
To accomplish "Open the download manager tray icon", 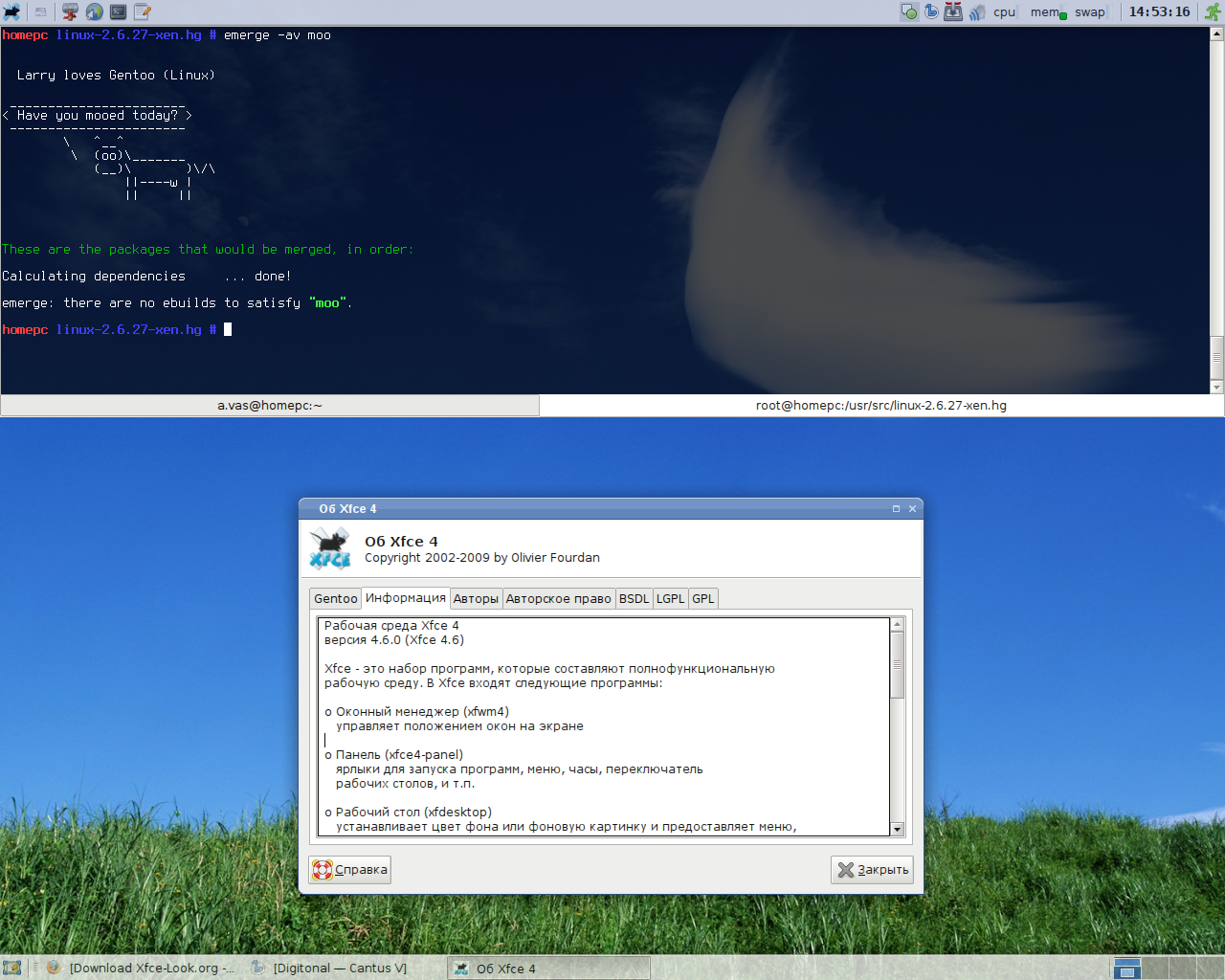I will pyautogui.click(x=953, y=11).
